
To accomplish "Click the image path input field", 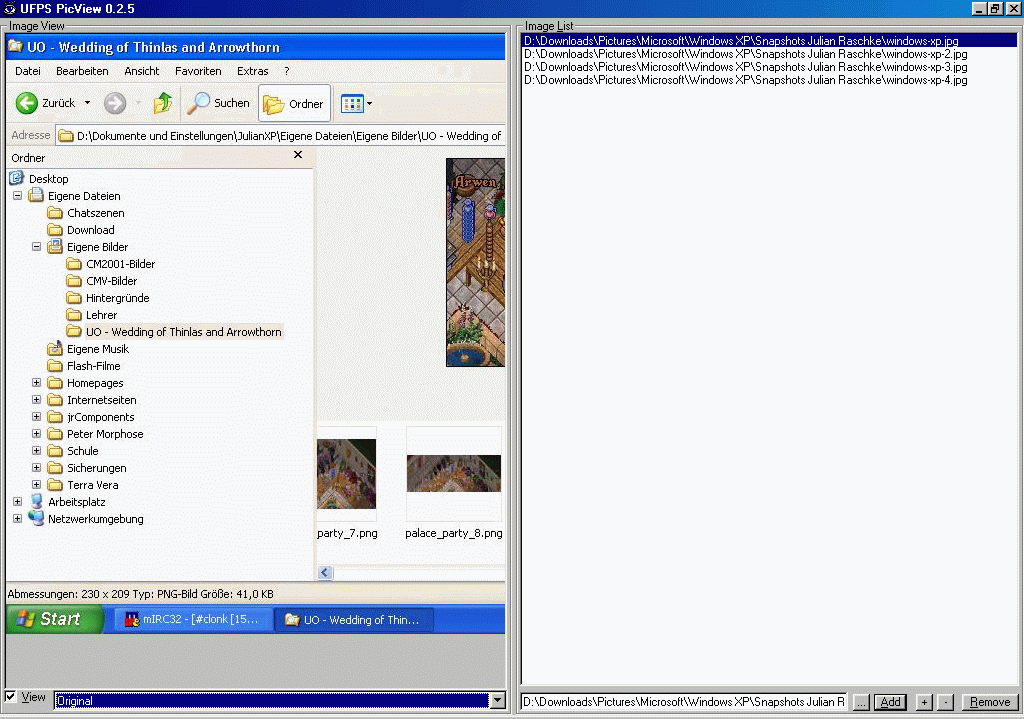I will point(684,702).
